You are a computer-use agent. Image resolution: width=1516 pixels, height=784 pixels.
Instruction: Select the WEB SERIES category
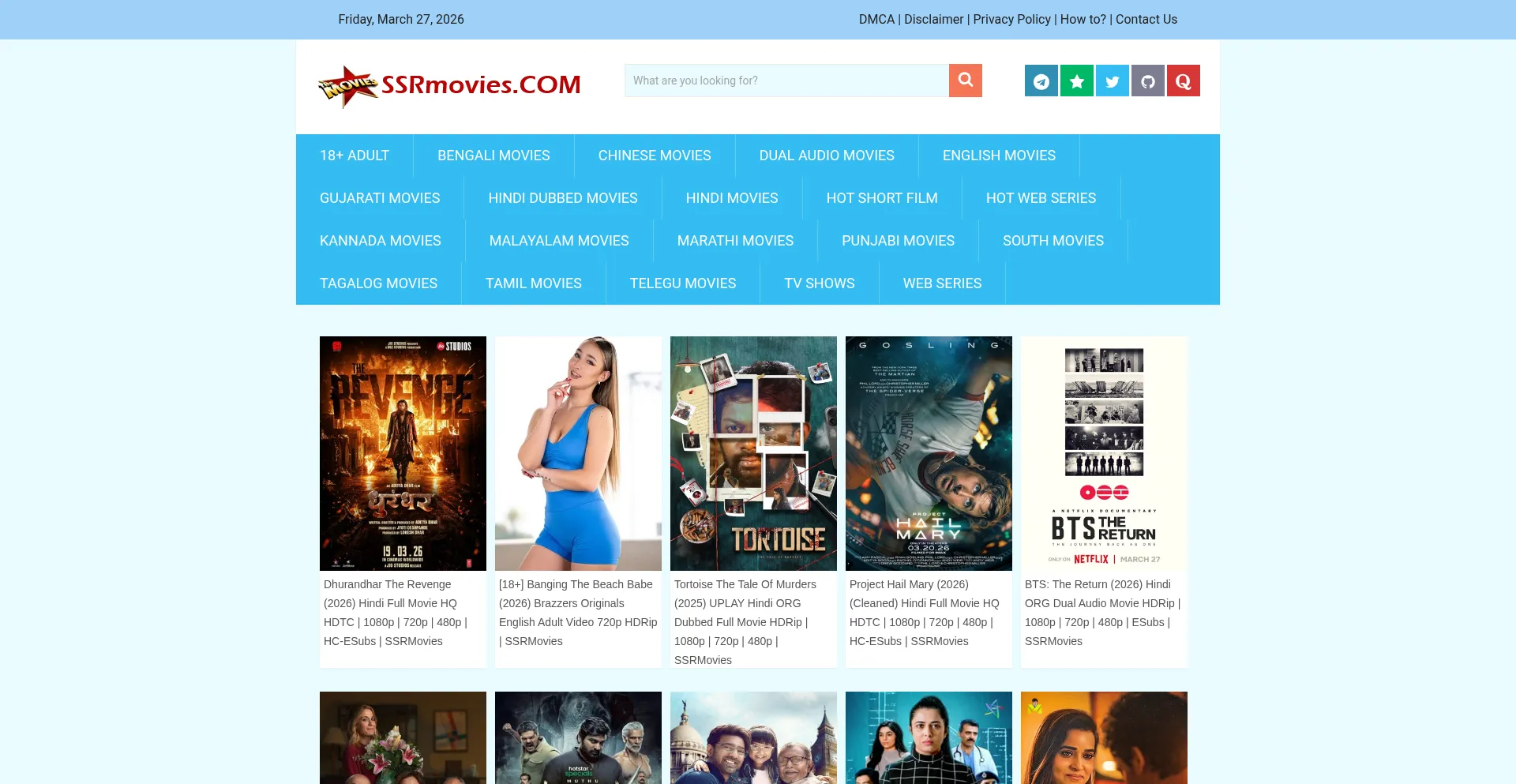tap(942, 283)
